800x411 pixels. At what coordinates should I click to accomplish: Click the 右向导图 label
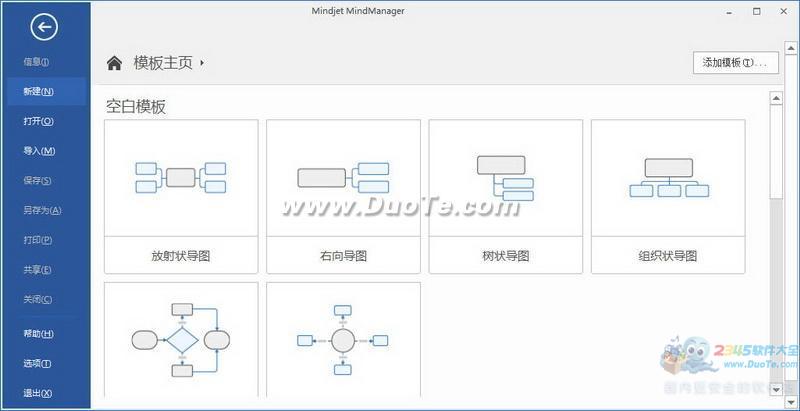(343, 256)
